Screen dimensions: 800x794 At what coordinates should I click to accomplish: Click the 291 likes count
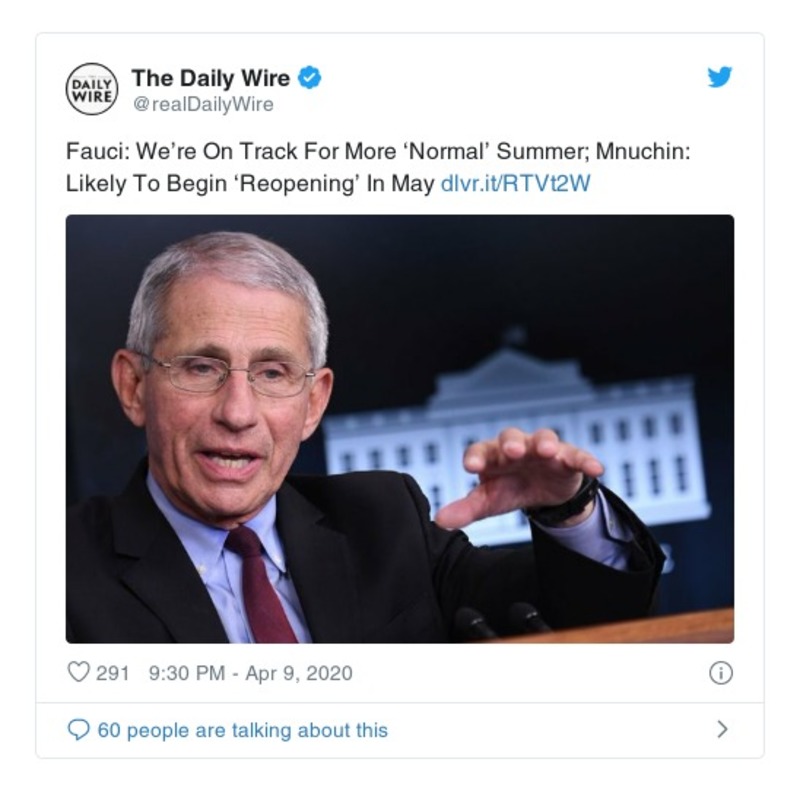[x=112, y=673]
